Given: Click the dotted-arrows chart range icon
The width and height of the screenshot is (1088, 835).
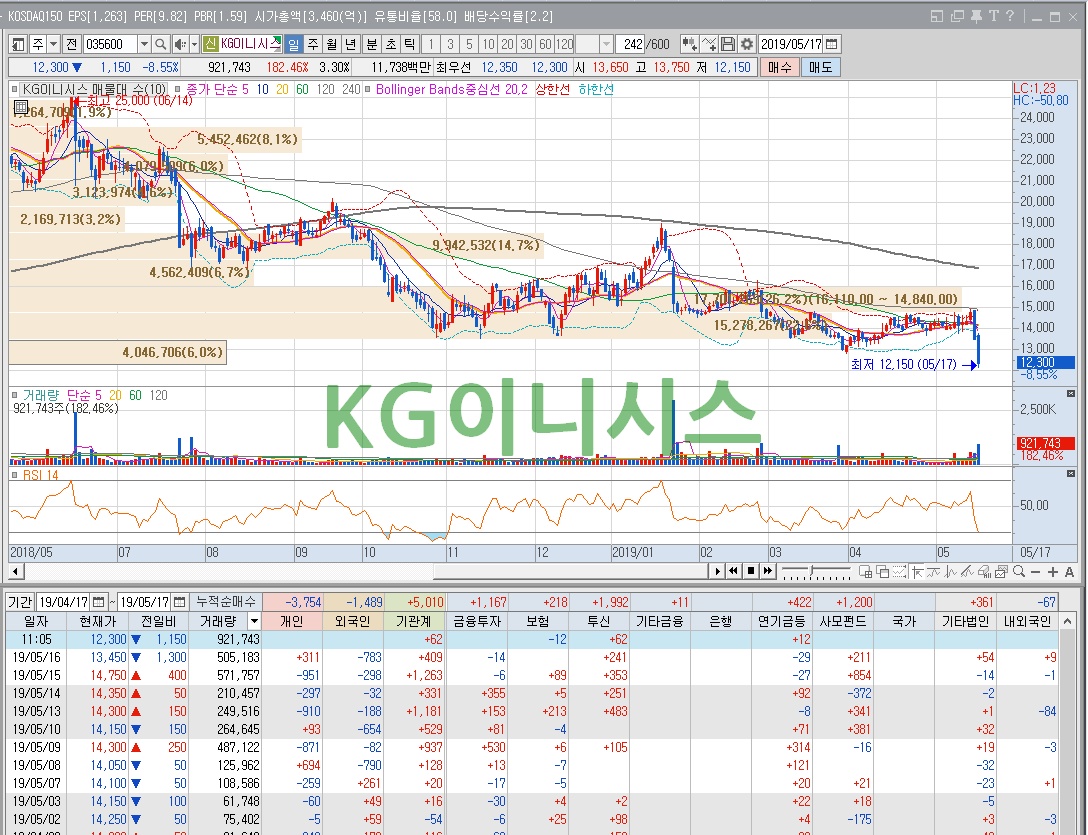Looking at the screenshot, I should [899, 571].
